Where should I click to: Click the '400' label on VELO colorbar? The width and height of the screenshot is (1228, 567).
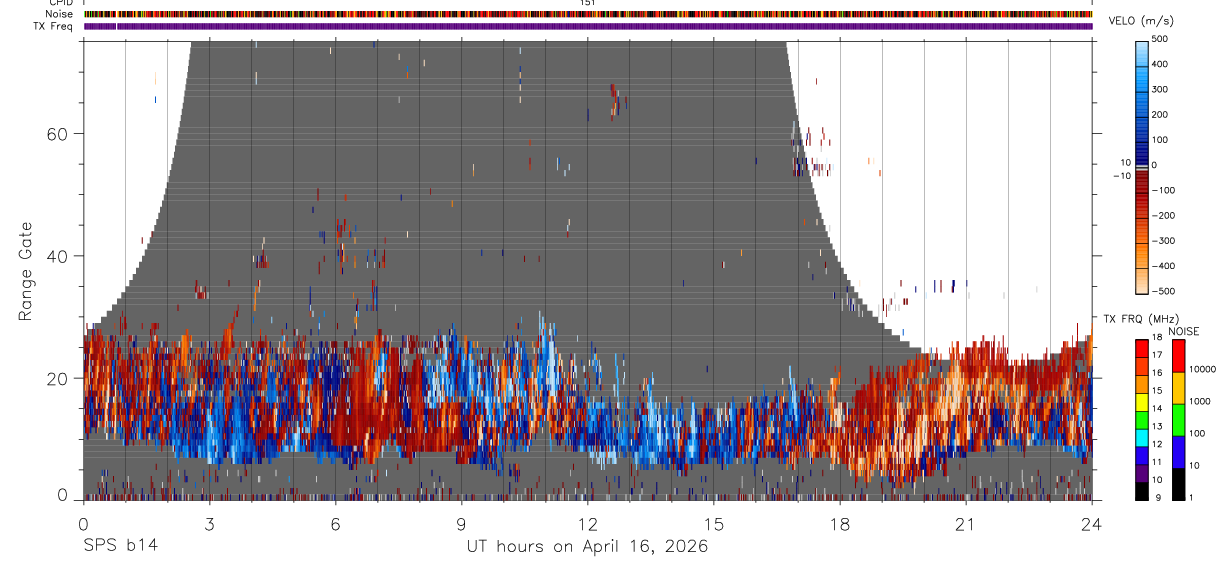[1162, 64]
